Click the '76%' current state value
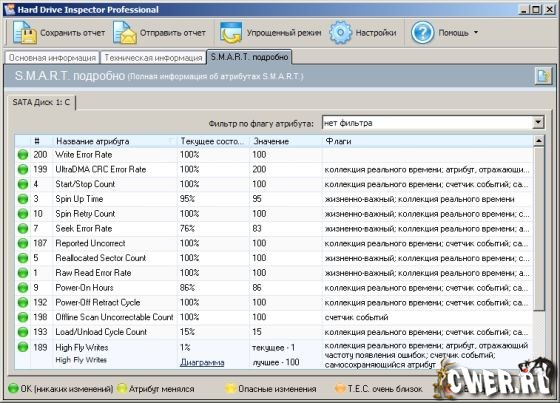Image resolution: width=560 pixels, height=403 pixels. tap(188, 228)
